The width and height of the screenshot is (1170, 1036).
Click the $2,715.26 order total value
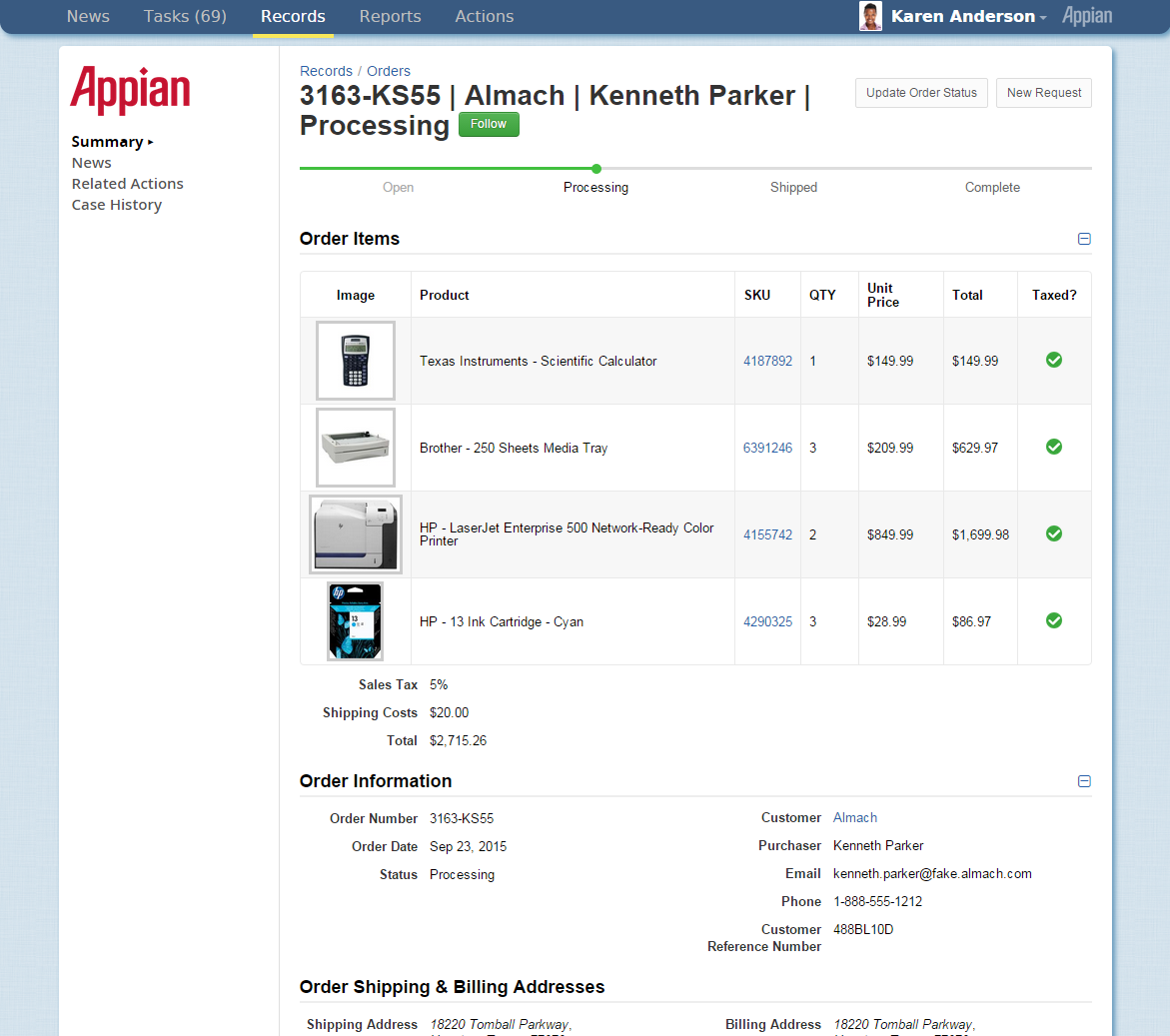tap(459, 740)
